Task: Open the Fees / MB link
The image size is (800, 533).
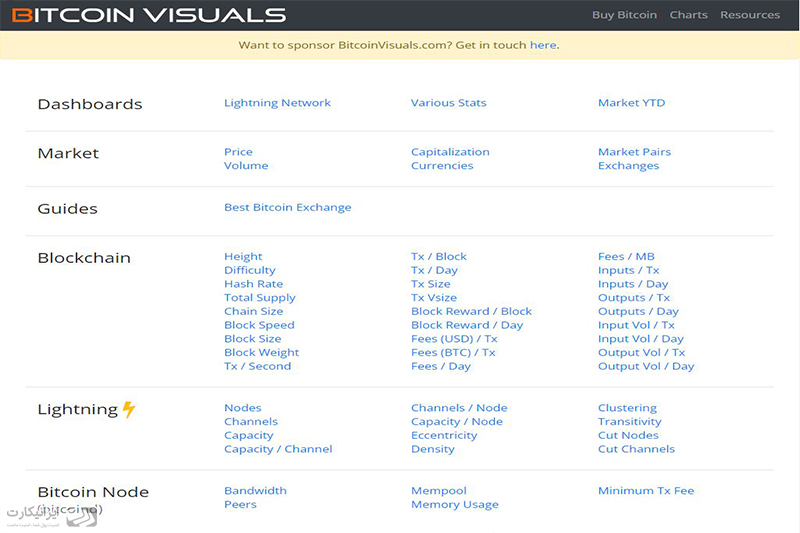Action: 626,257
